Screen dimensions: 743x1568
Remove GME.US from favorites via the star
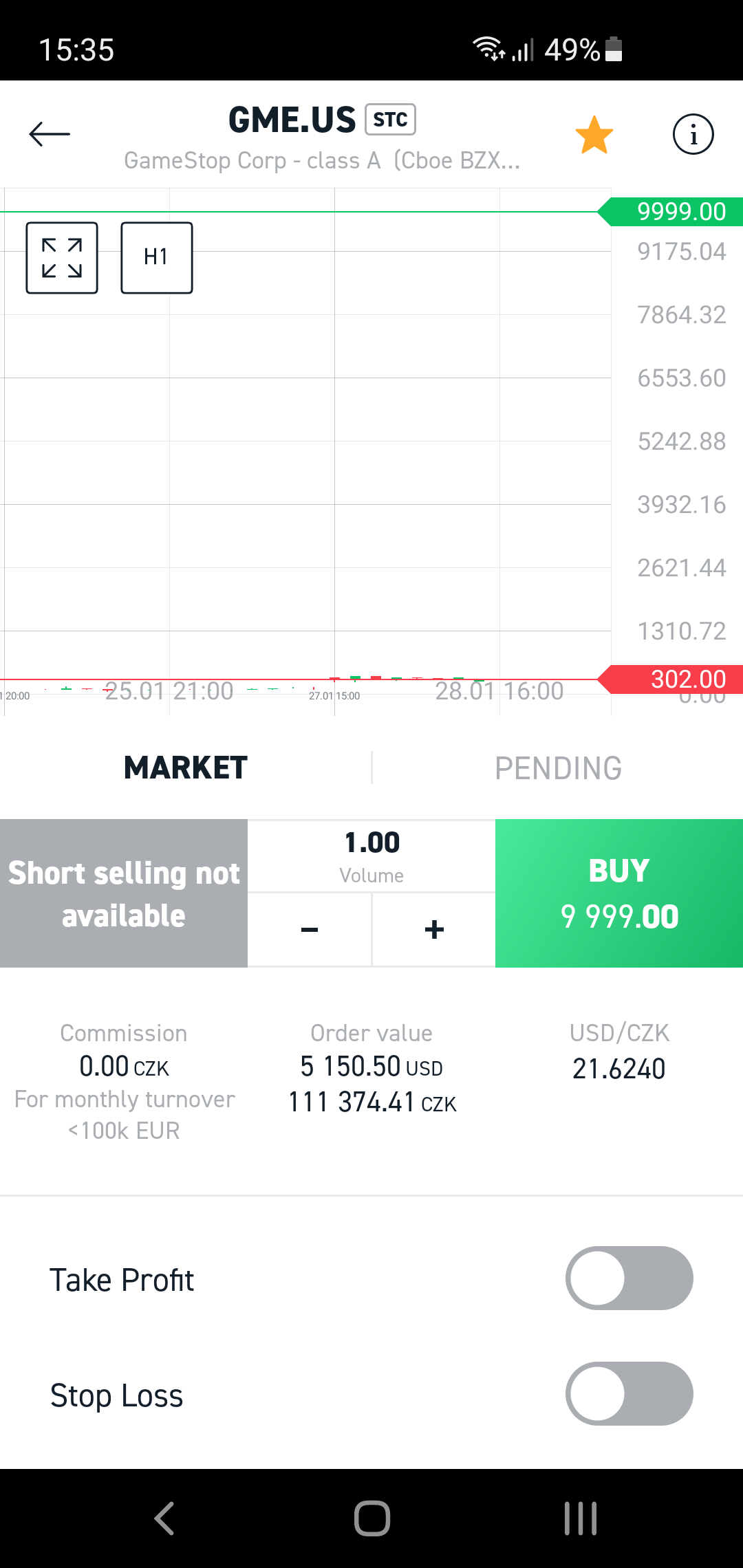coord(594,135)
